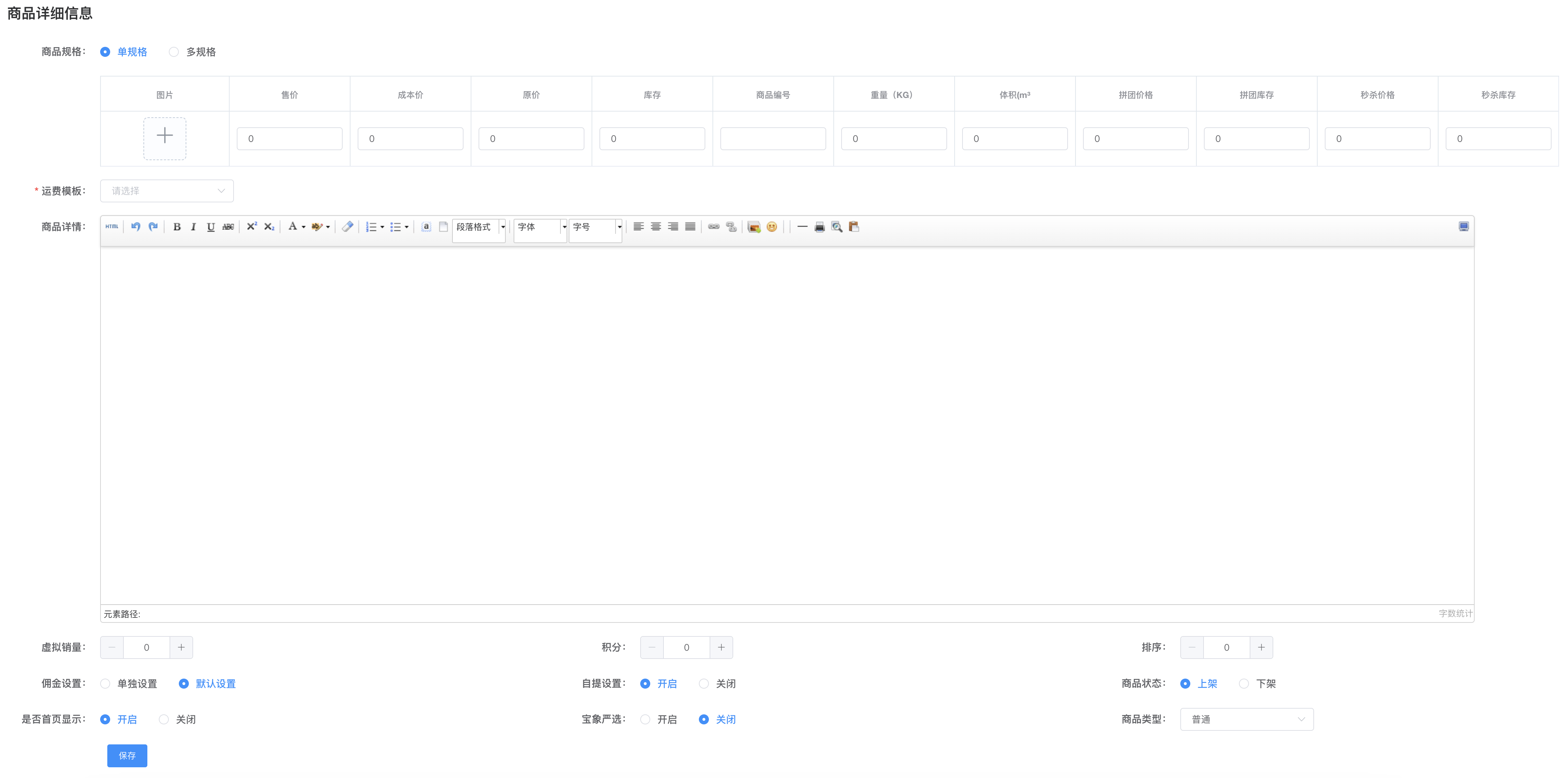
Task: Open the emoticon picker icon
Action: click(772, 227)
